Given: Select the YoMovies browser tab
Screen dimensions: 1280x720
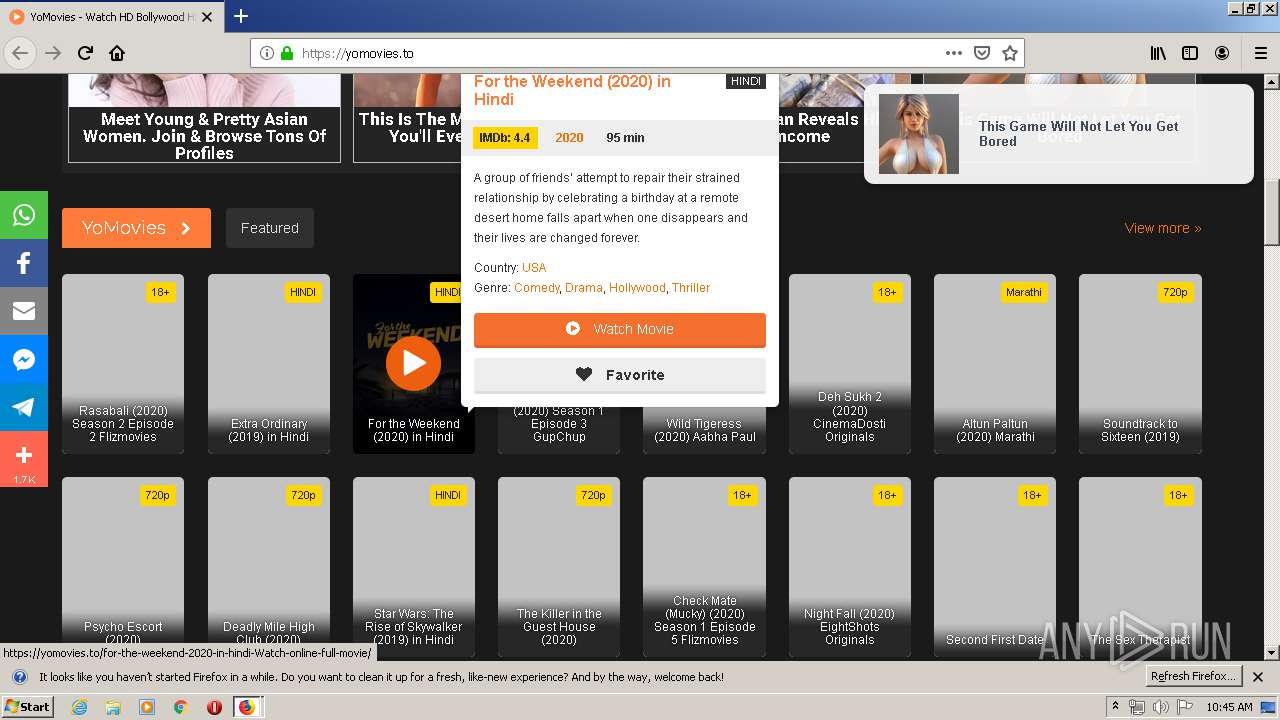Looking at the screenshot, I should (x=110, y=16).
